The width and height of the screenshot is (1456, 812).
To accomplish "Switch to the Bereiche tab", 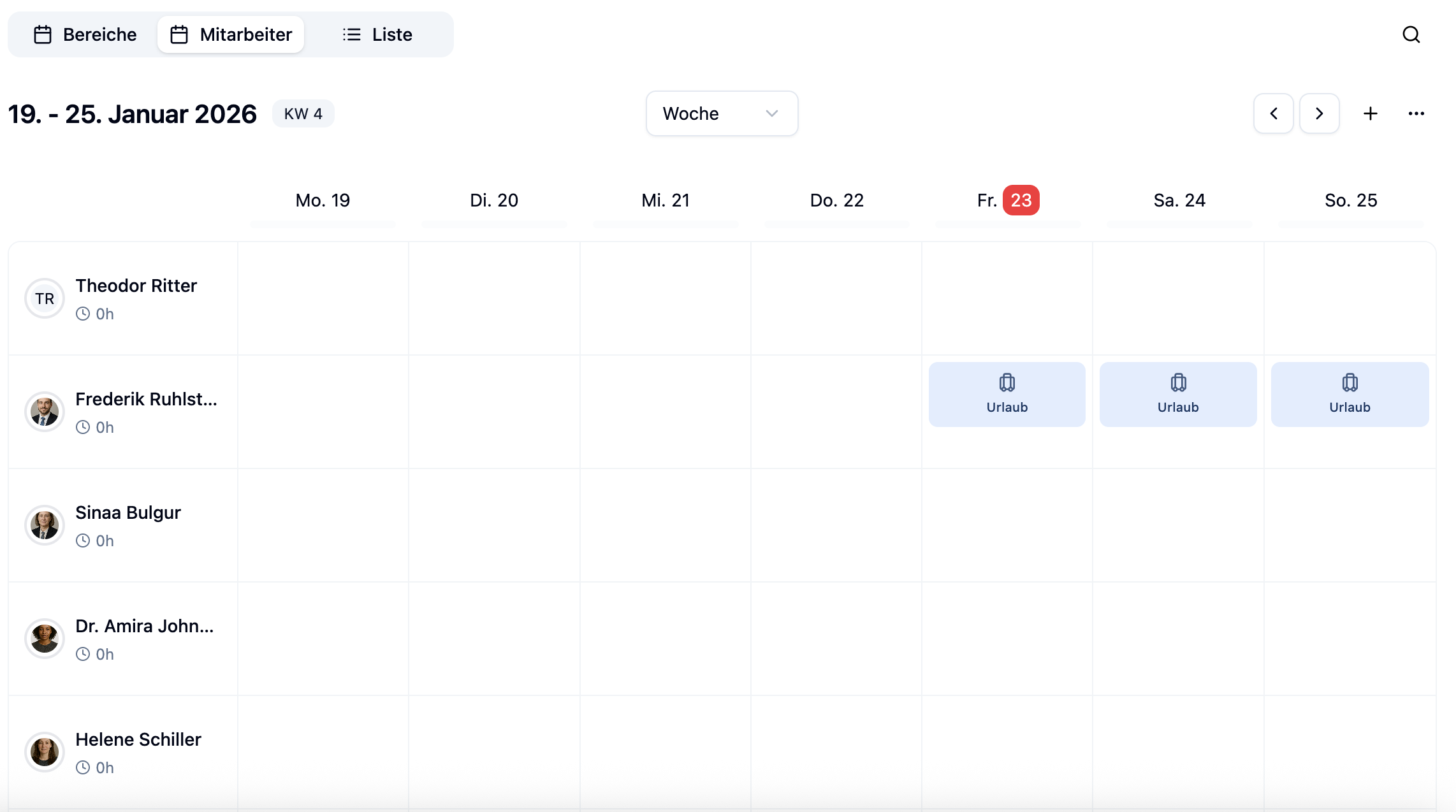I will click(x=85, y=34).
